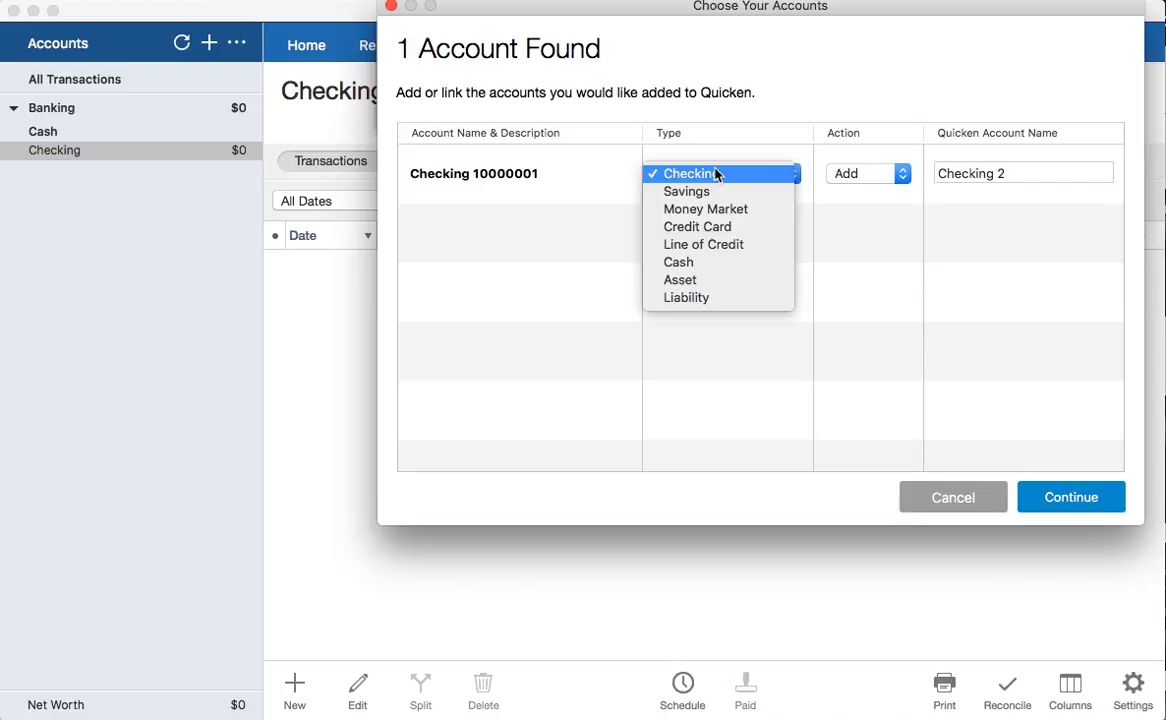This screenshot has width=1166, height=720.
Task: Choose Credit Card account type
Action: pos(718,227)
